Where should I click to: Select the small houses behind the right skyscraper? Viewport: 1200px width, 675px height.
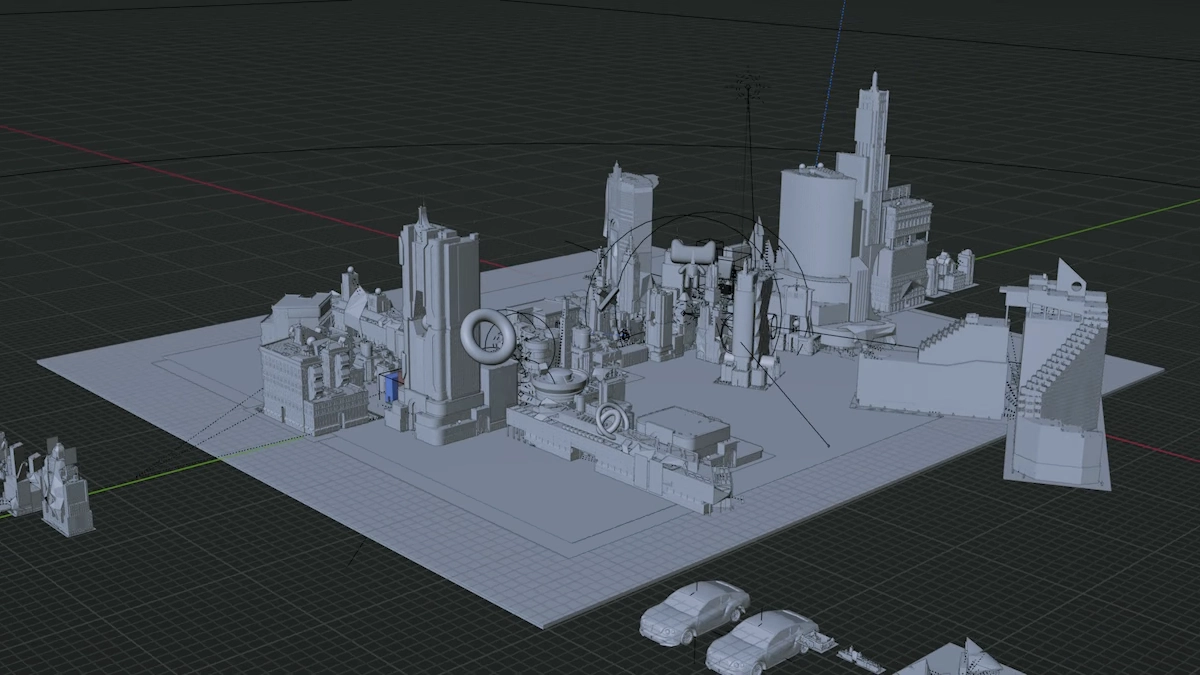(x=950, y=270)
